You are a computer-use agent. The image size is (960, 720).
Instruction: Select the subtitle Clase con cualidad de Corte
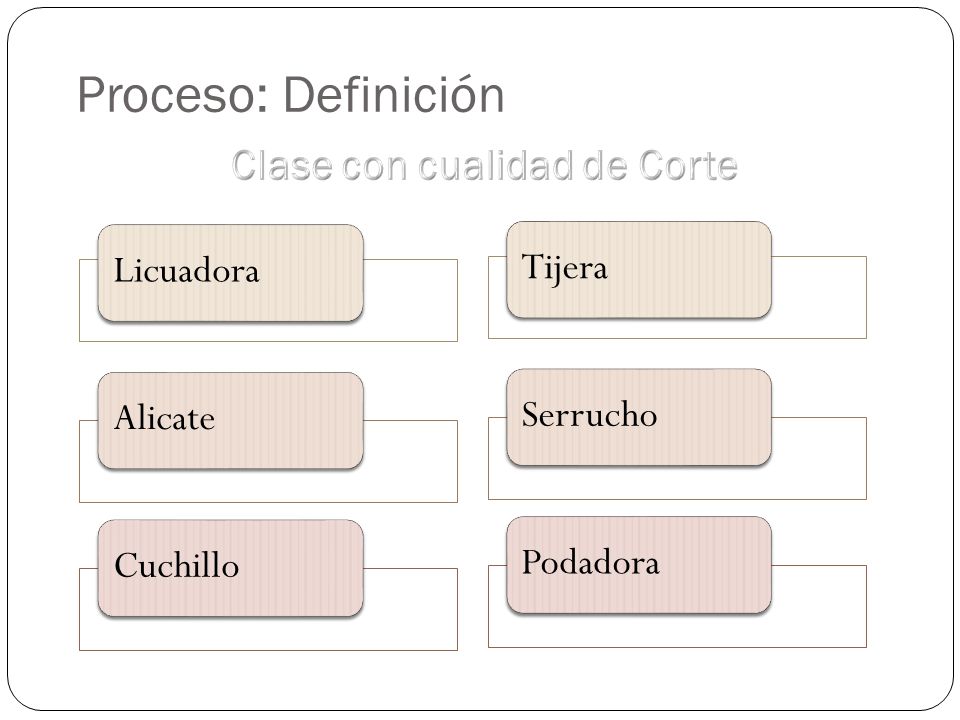pyautogui.click(x=484, y=165)
